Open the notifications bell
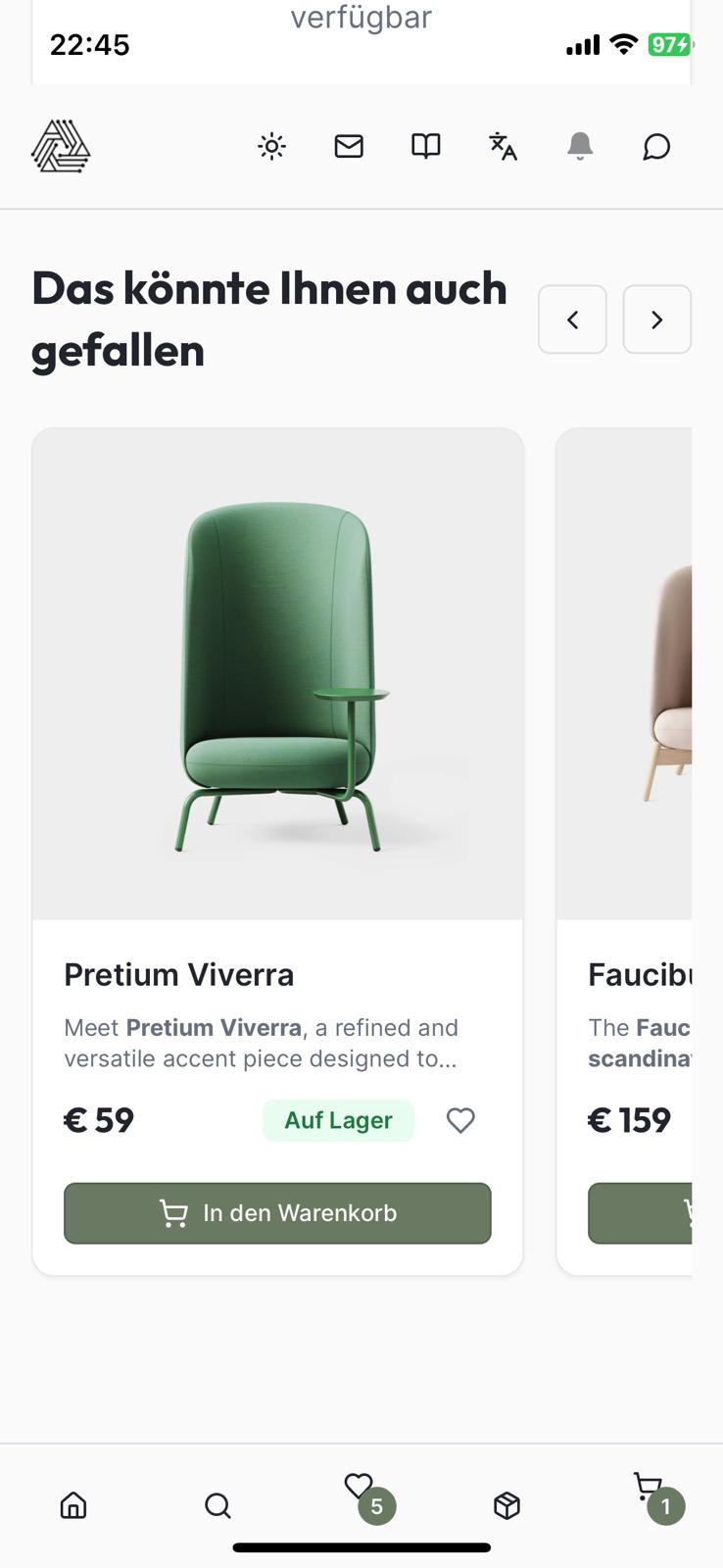 580,147
